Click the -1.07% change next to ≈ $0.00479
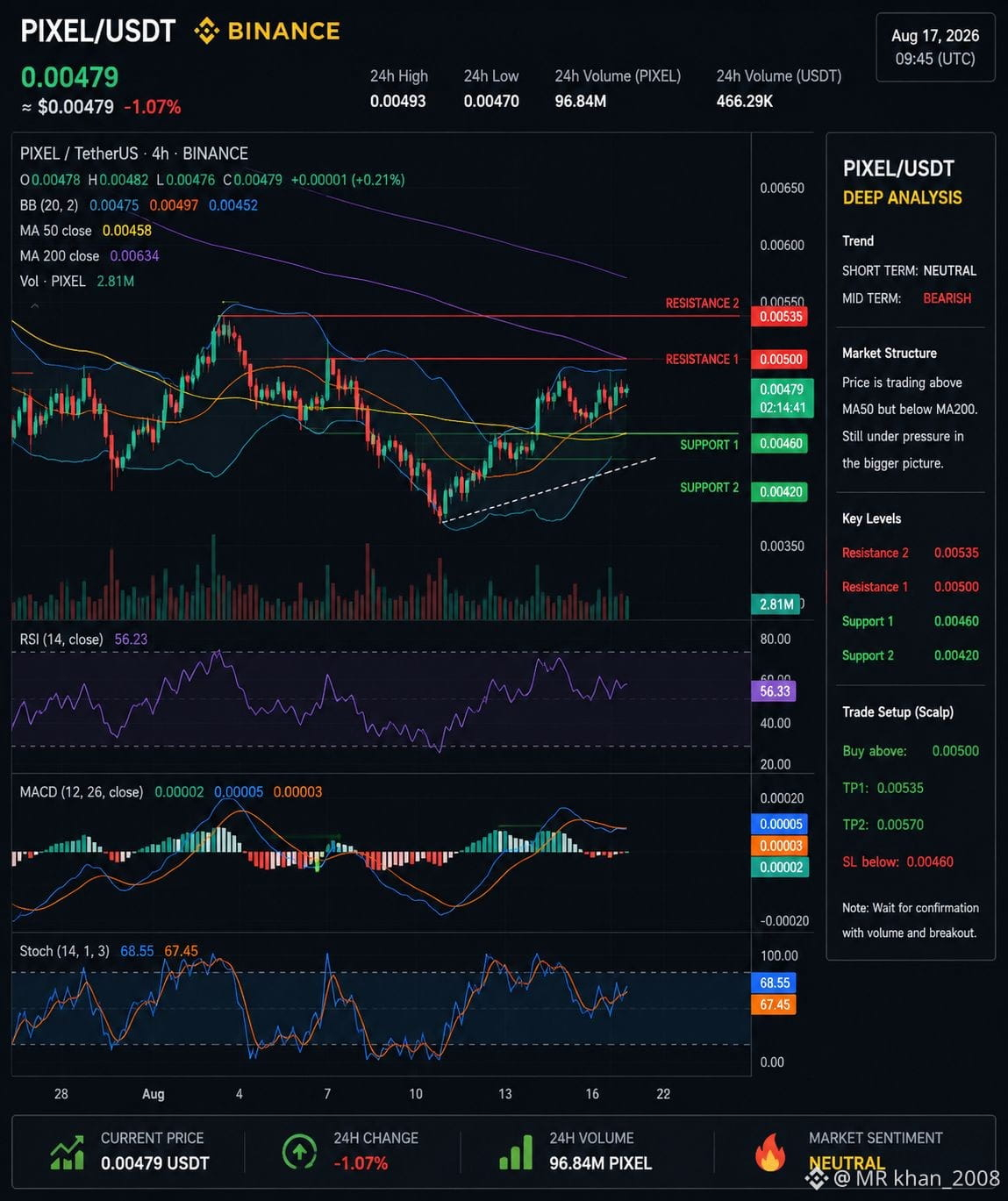Screen dimensions: 1008x1201 [153, 107]
